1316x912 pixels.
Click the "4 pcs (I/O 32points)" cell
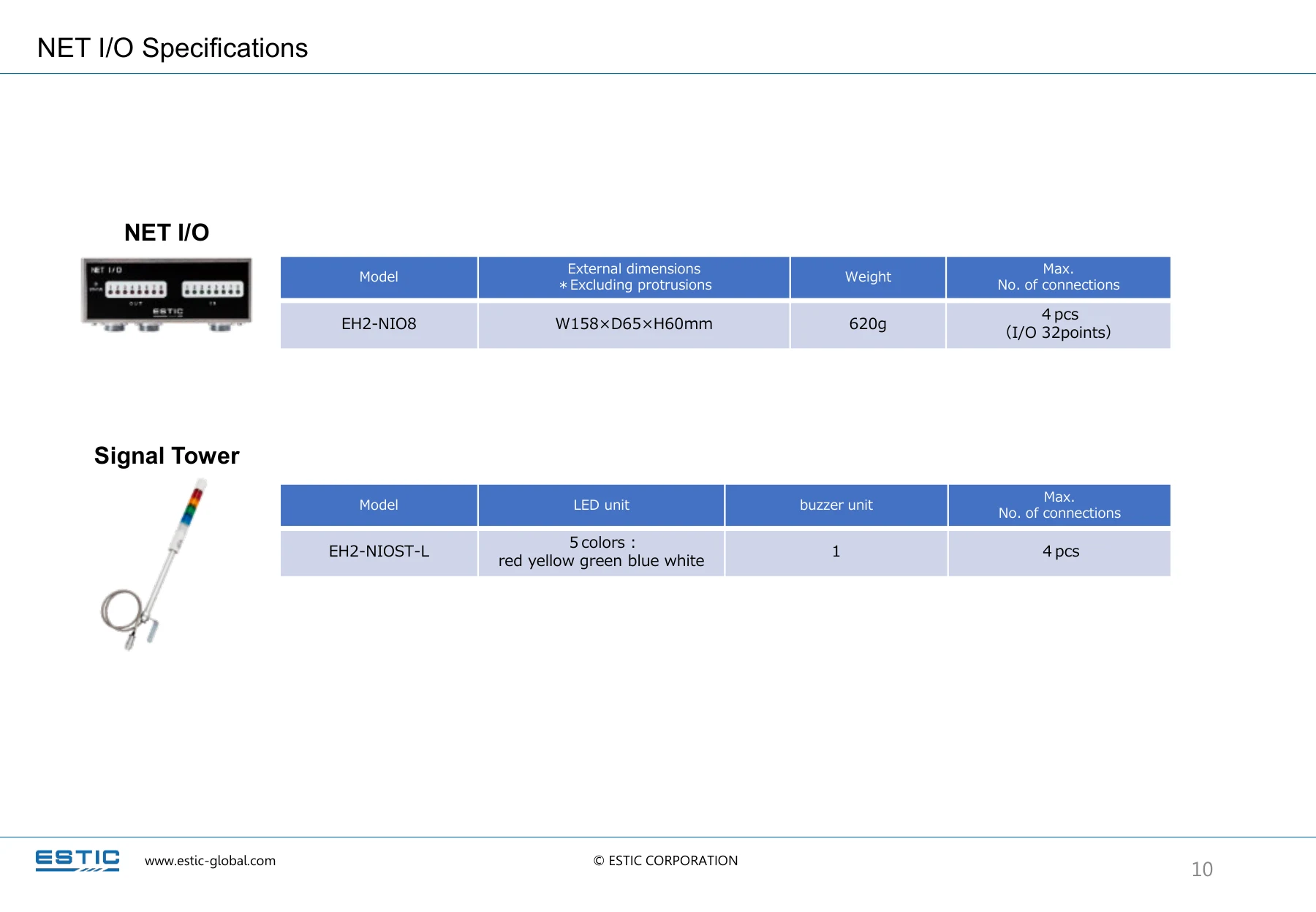[x=1059, y=325]
